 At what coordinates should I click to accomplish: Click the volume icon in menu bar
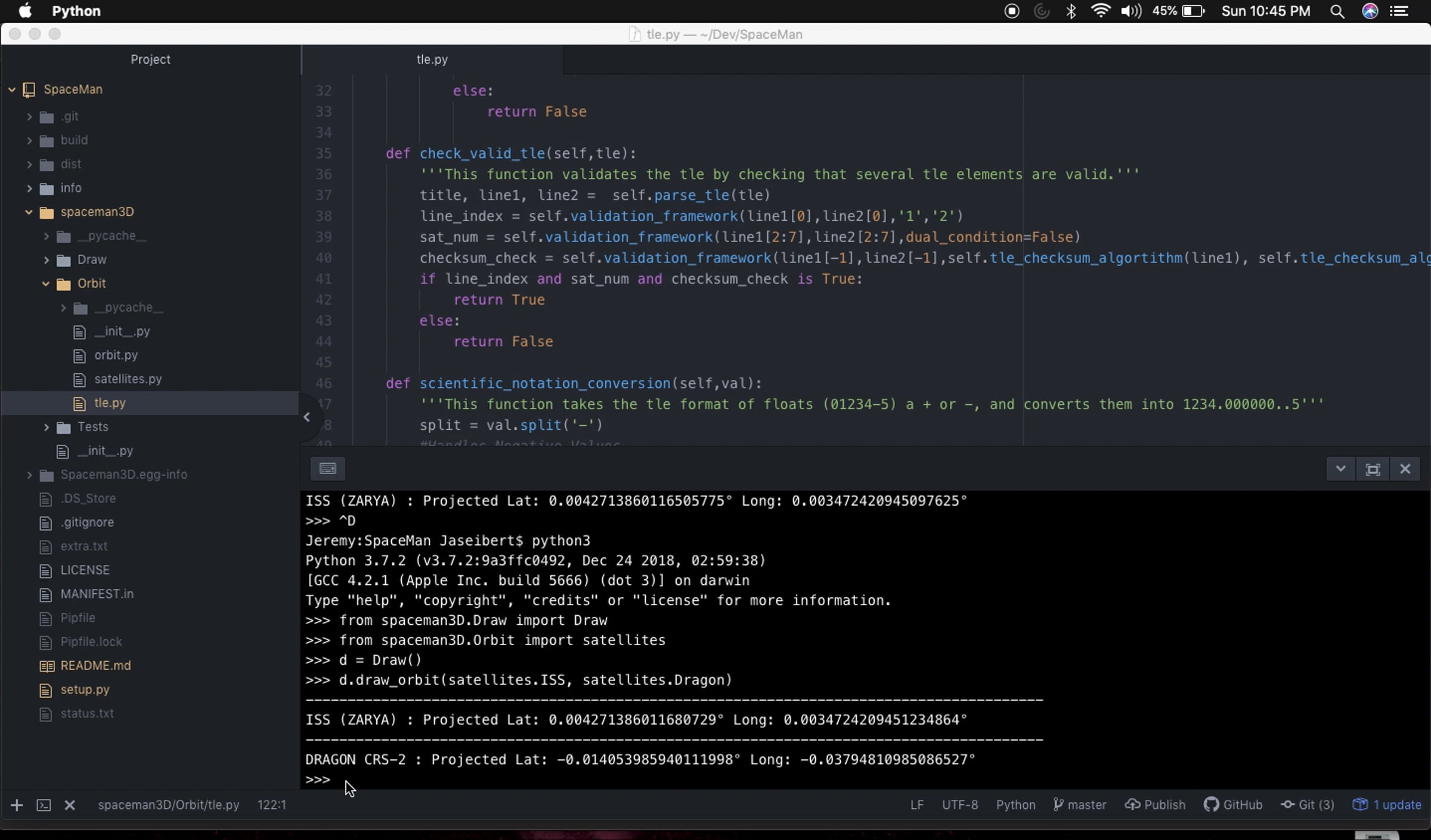click(1130, 11)
